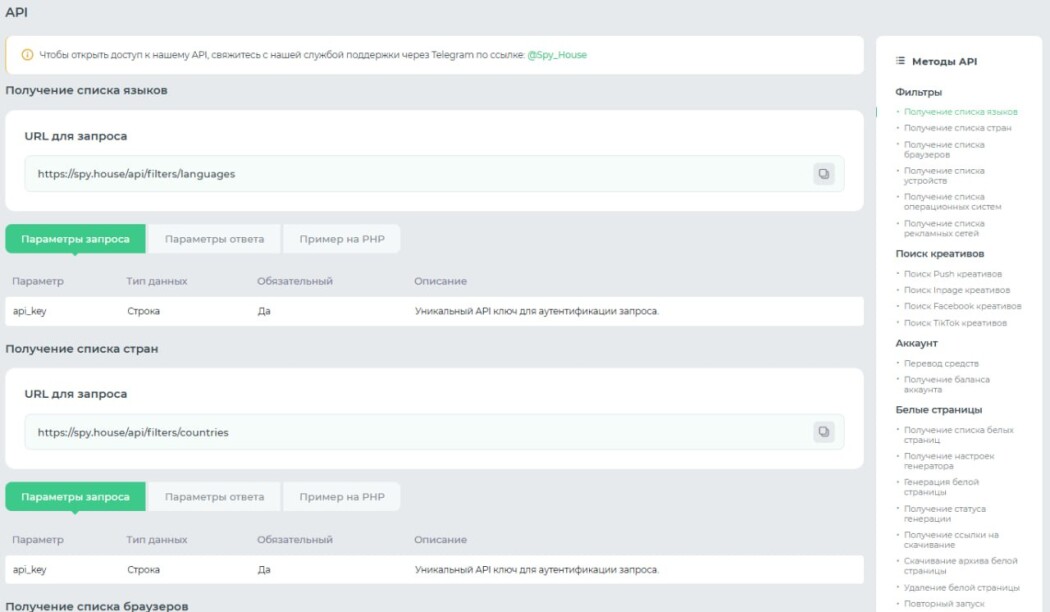The height and width of the screenshot is (612, 1050).
Task: Jump to Перевод средств method
Action: click(x=941, y=364)
